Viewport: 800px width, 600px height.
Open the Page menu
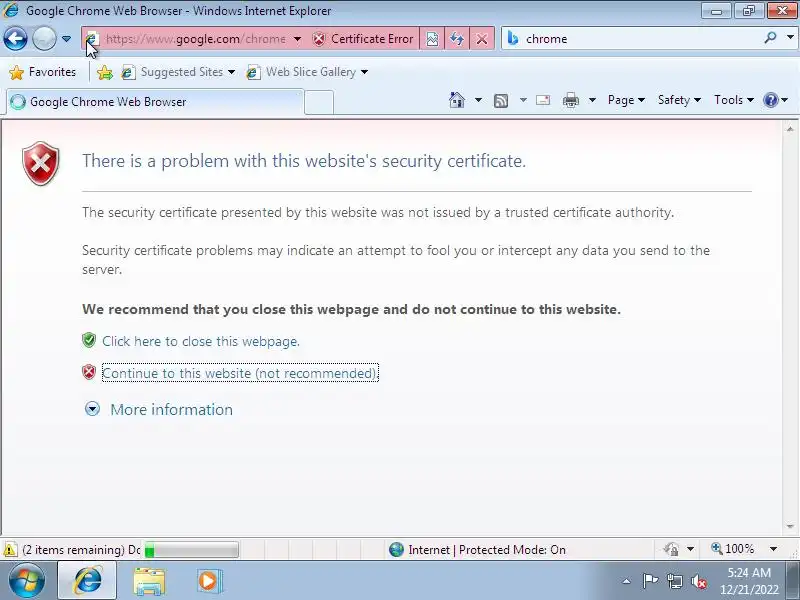626,100
